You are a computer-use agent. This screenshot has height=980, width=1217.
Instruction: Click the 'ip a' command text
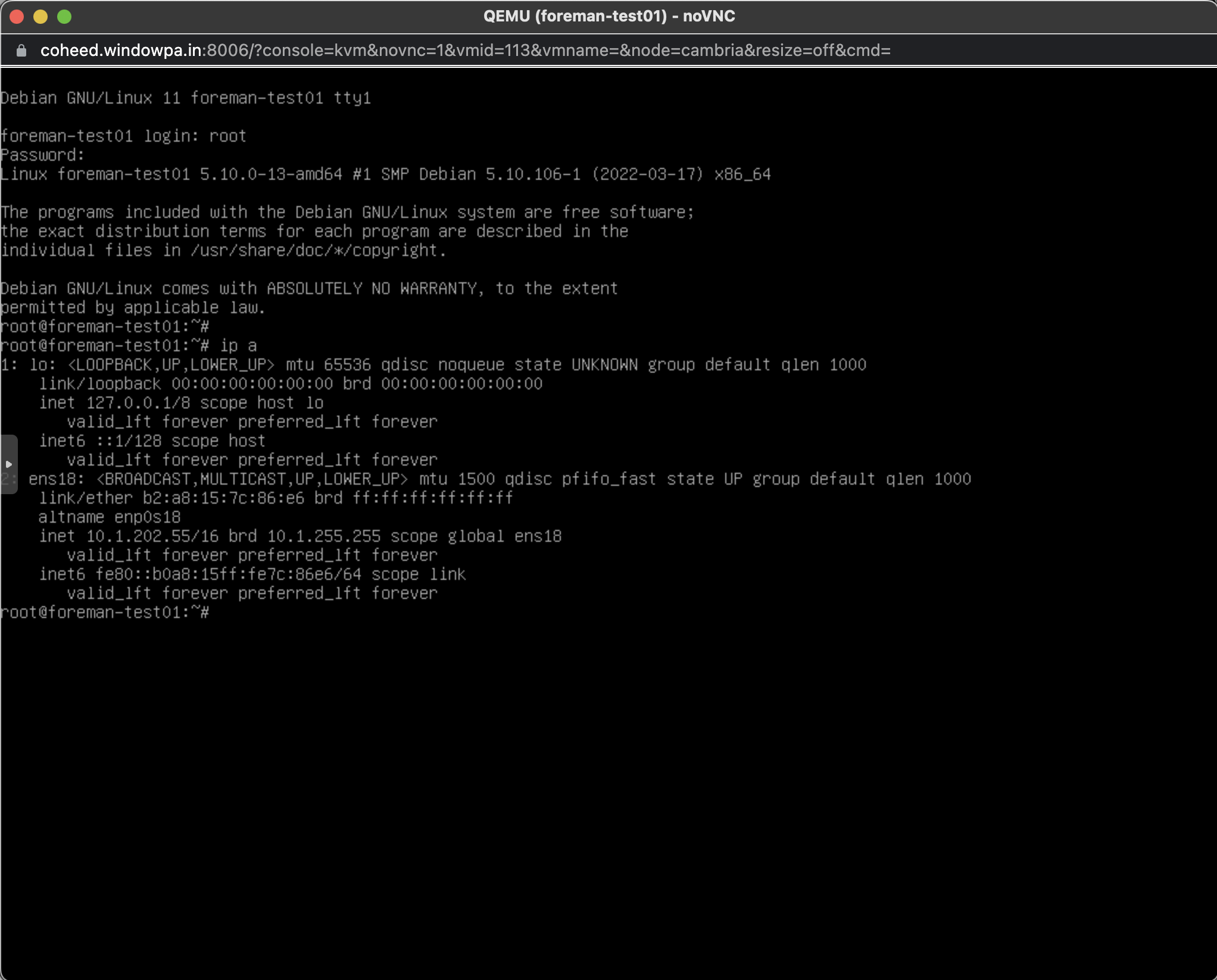(238, 345)
